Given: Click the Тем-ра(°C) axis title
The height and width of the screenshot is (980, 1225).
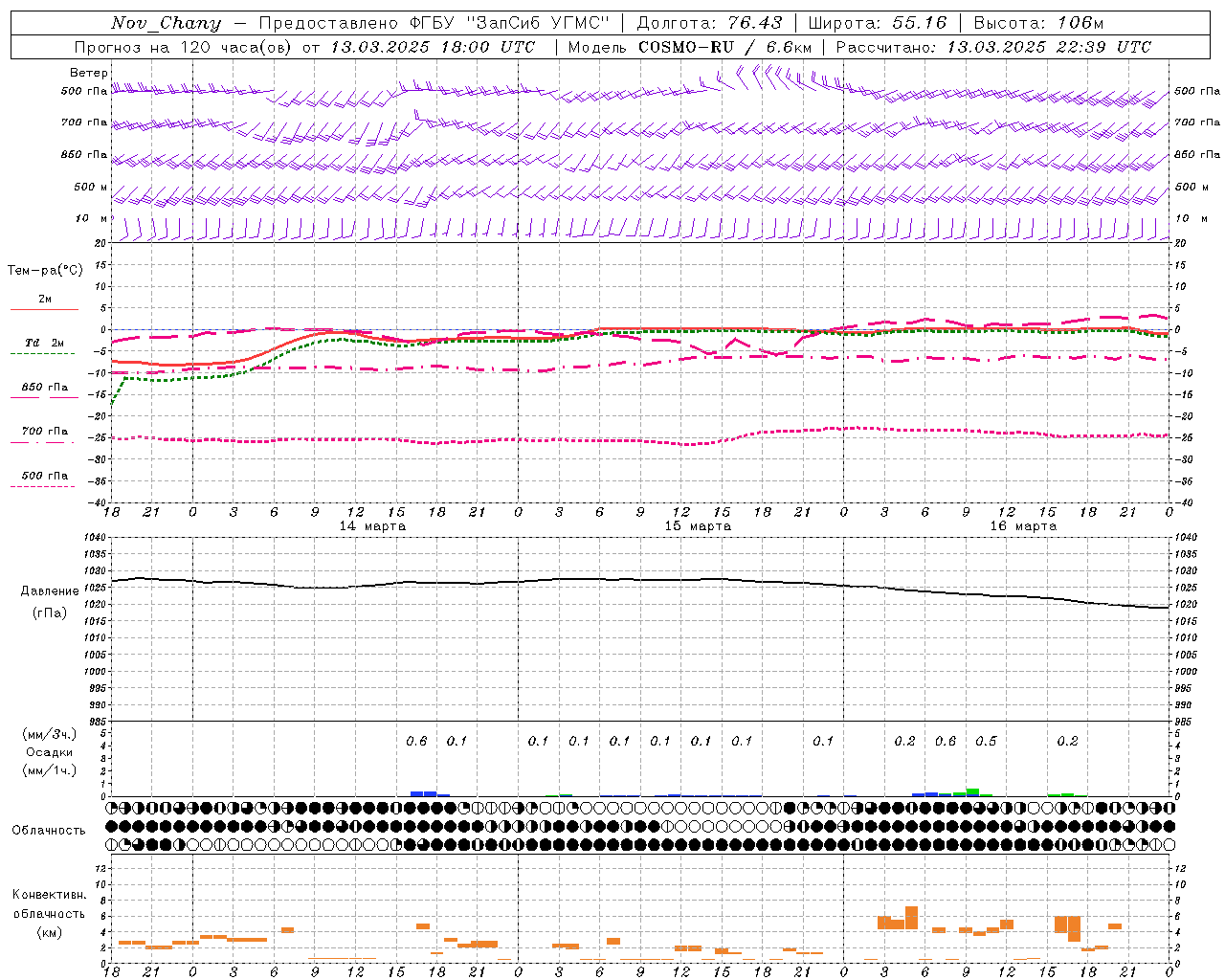Looking at the screenshot, I should [x=45, y=271].
